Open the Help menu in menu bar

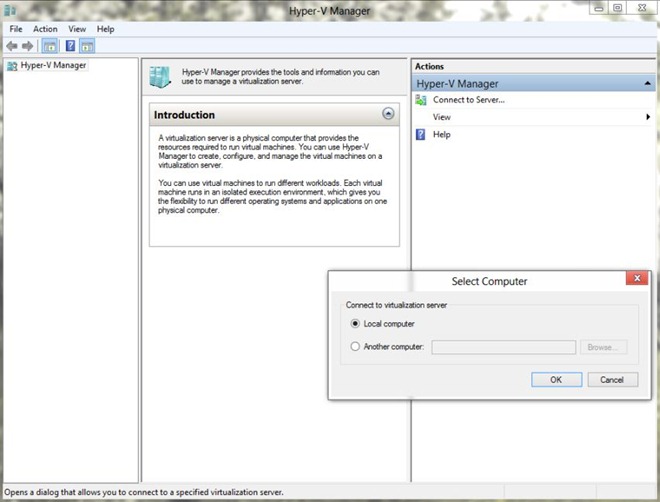tap(105, 29)
